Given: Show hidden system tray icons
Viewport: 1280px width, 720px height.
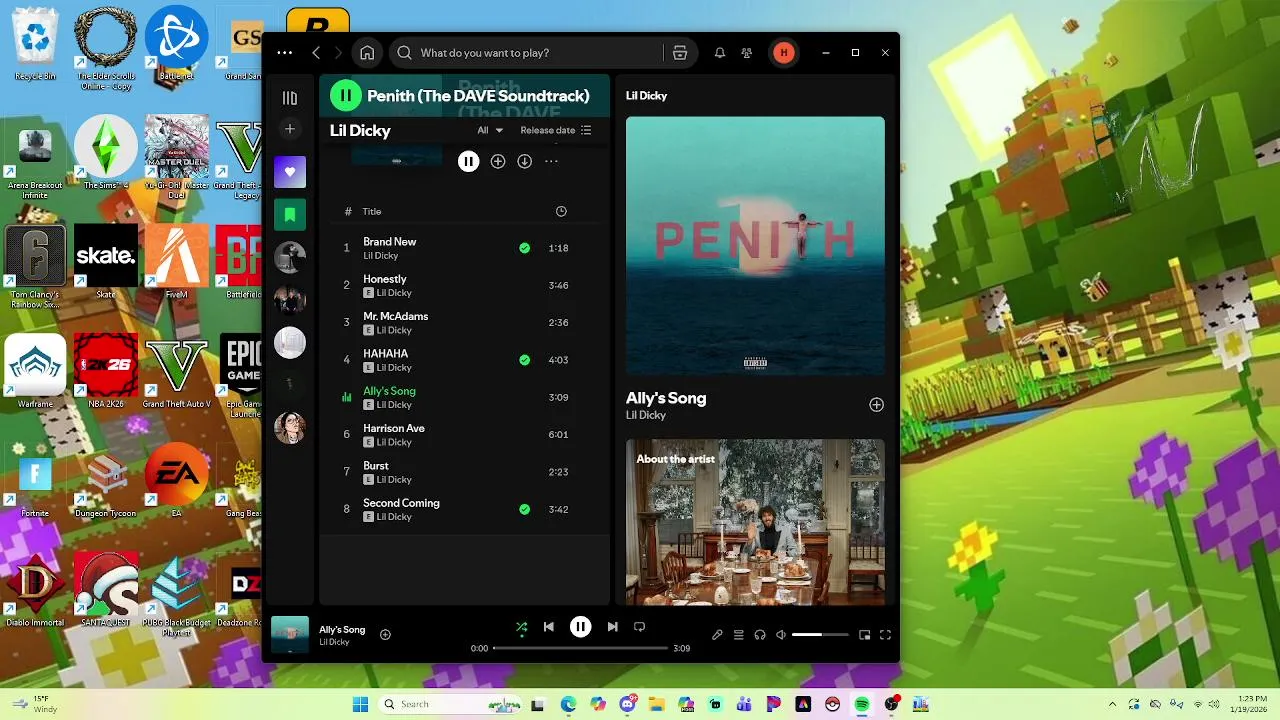Looking at the screenshot, I should [x=1112, y=704].
